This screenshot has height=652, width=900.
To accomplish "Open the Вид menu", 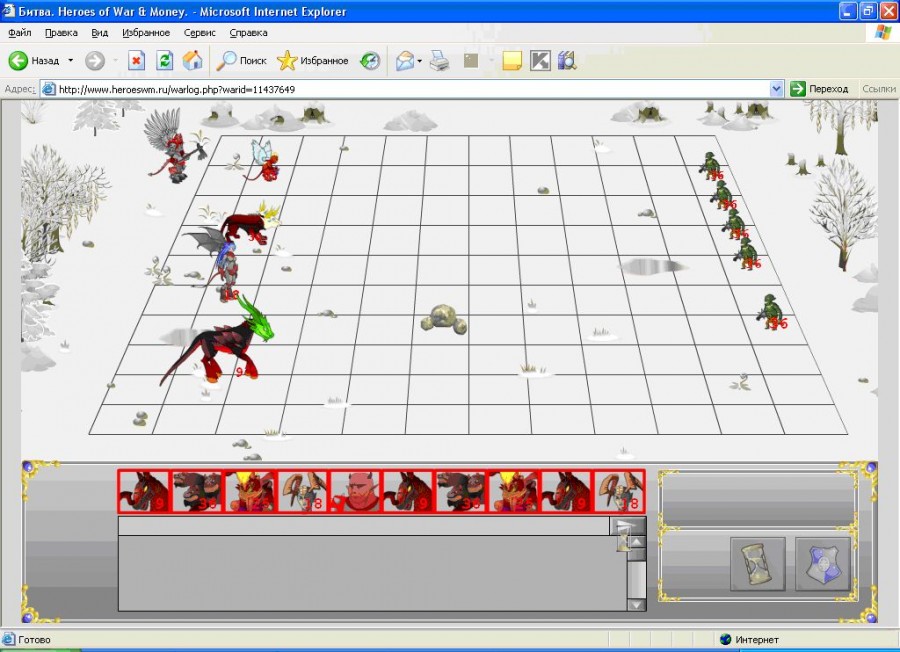I will pos(99,33).
